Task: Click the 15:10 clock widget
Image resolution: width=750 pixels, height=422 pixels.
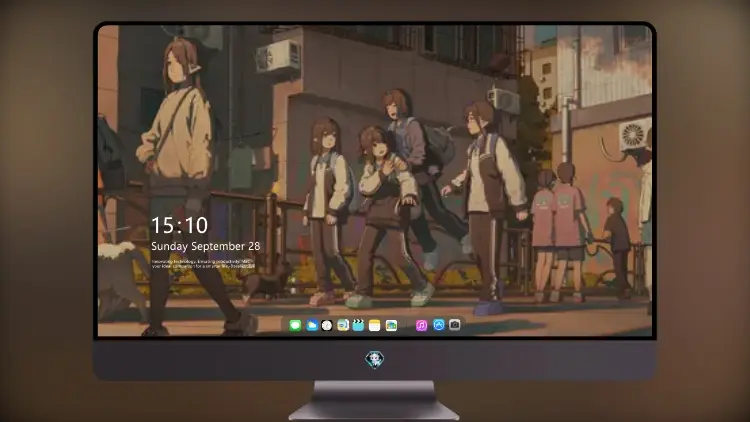Action: [179, 225]
